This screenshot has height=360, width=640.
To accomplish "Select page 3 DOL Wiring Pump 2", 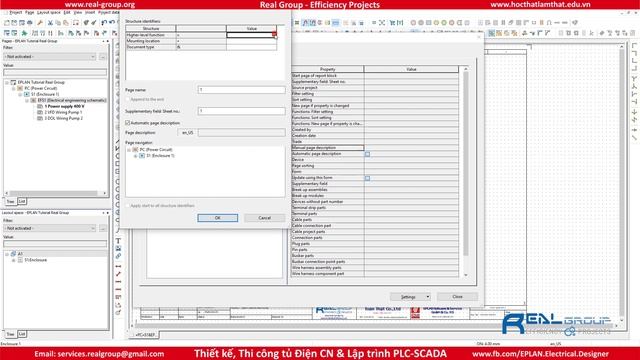I will coord(63,118).
